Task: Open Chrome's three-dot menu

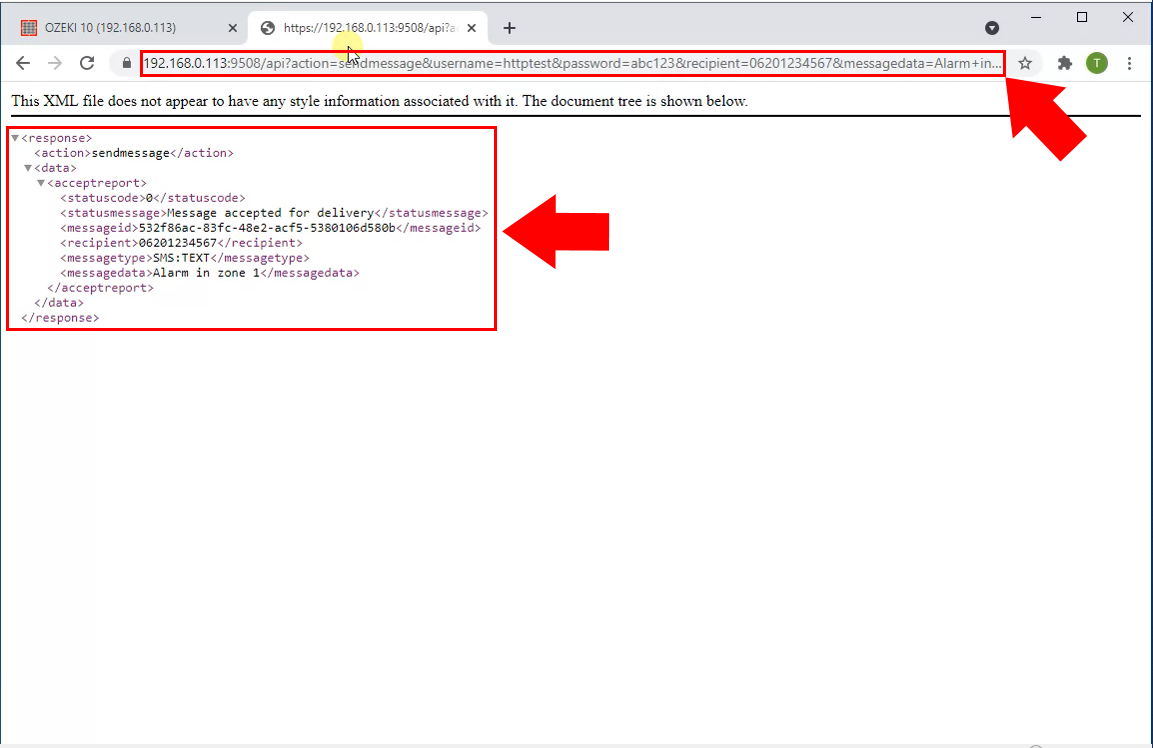Action: click(x=1129, y=63)
